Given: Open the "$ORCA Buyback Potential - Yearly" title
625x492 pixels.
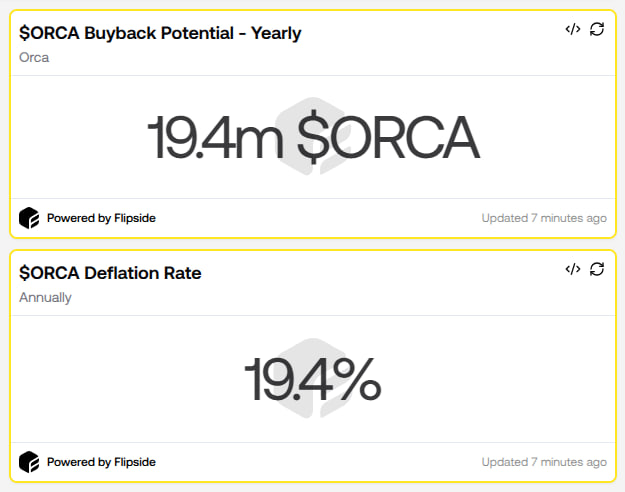Looking at the screenshot, I should (x=160, y=33).
